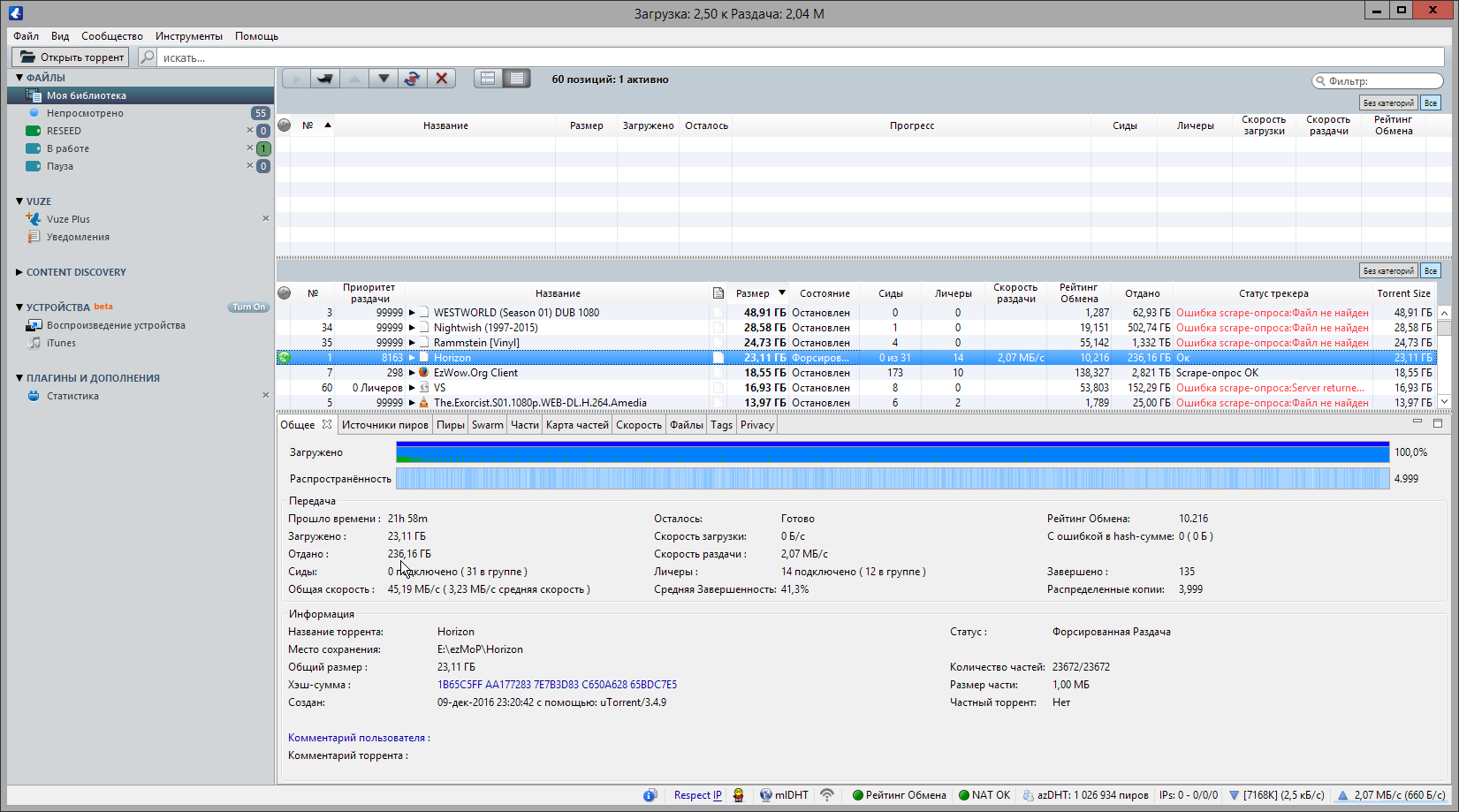Expand EzWow.Org Client torrent row

coord(412,373)
